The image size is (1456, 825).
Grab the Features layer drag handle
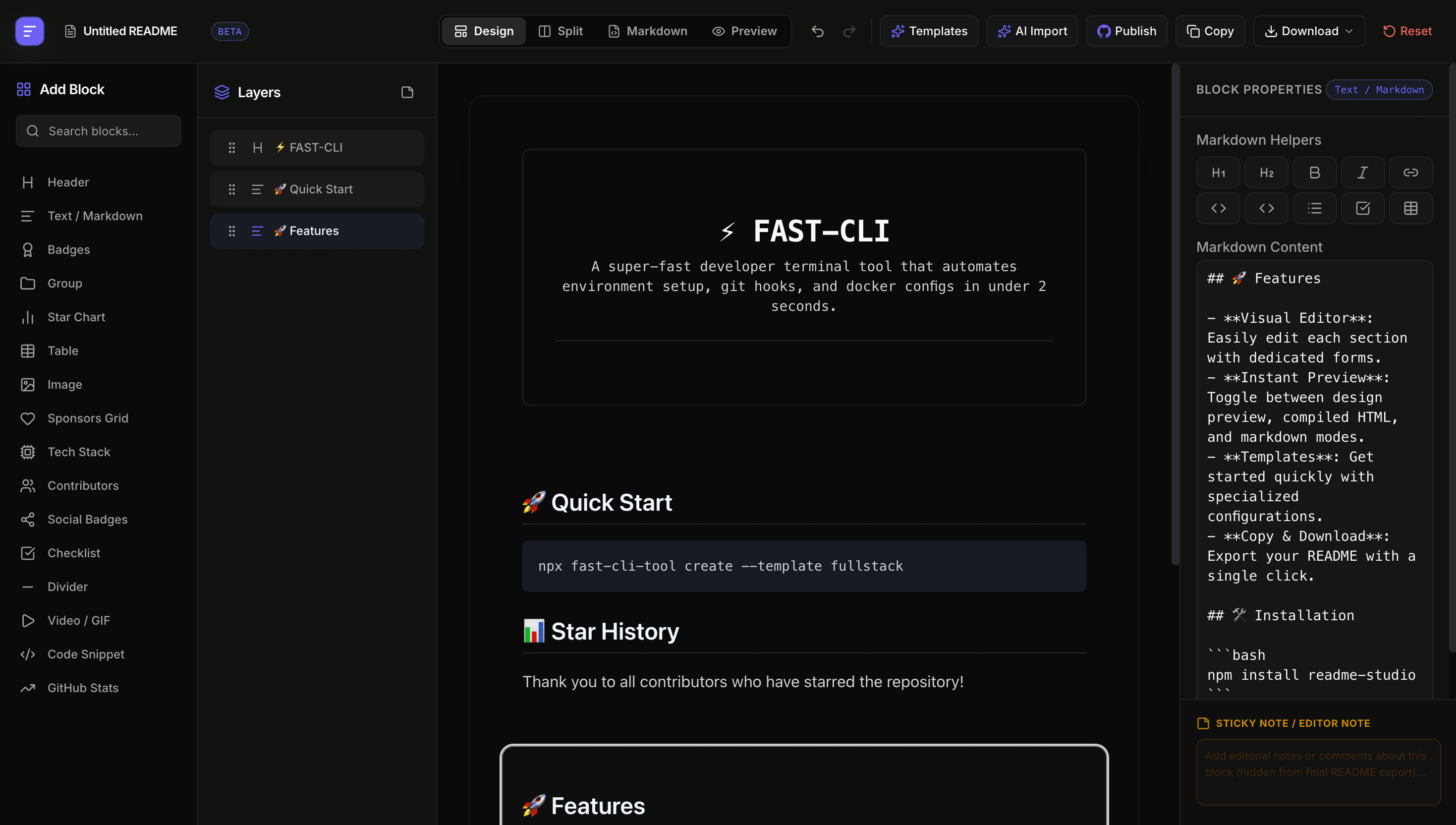click(x=231, y=231)
